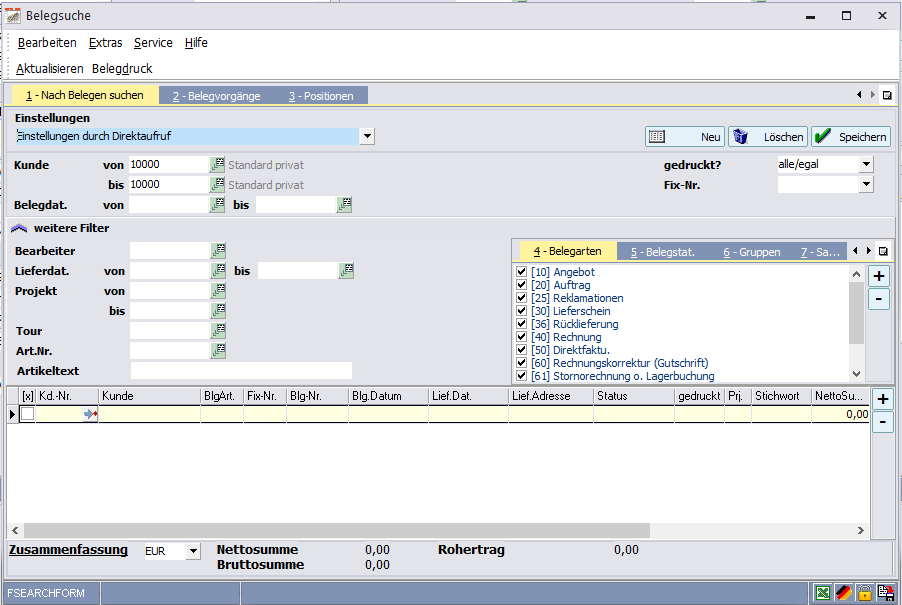Open the Service menu

pyautogui.click(x=153, y=43)
